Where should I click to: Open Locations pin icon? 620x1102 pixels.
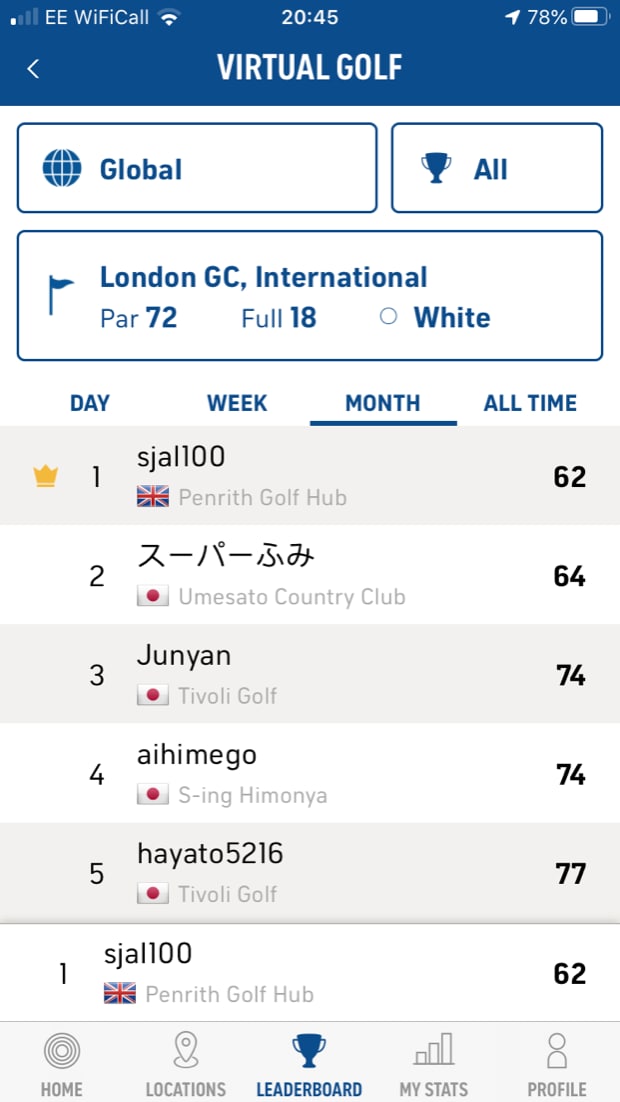coord(185,1052)
